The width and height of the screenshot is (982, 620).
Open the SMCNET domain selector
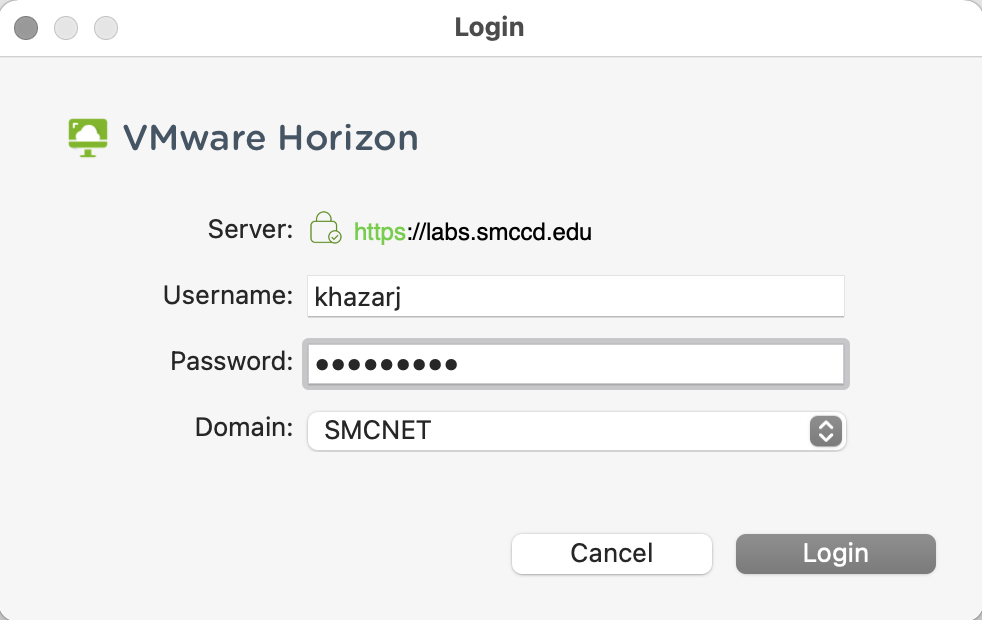pos(576,431)
